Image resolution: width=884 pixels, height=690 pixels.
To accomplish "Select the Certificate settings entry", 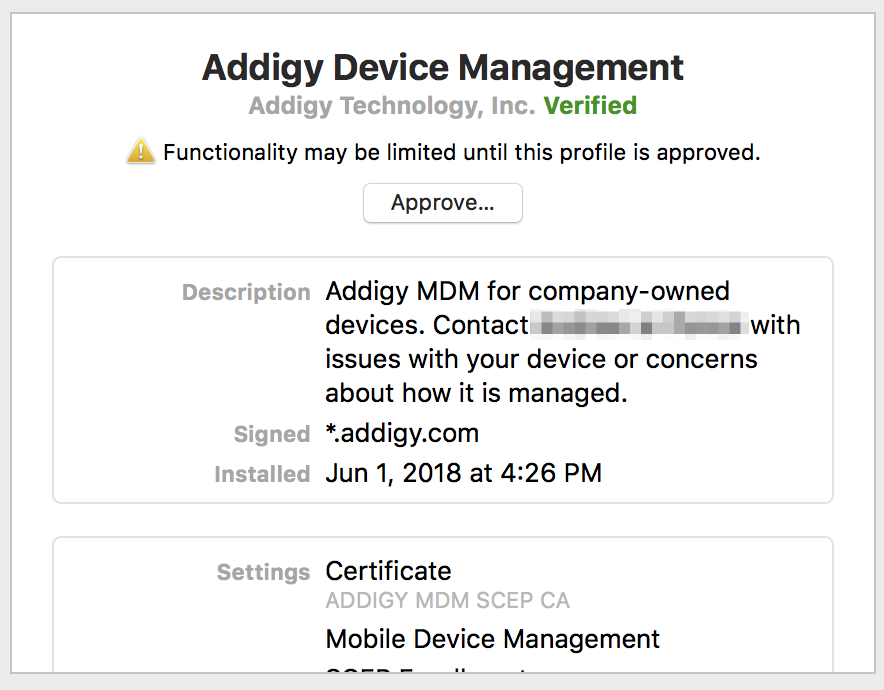I will pos(388,571).
